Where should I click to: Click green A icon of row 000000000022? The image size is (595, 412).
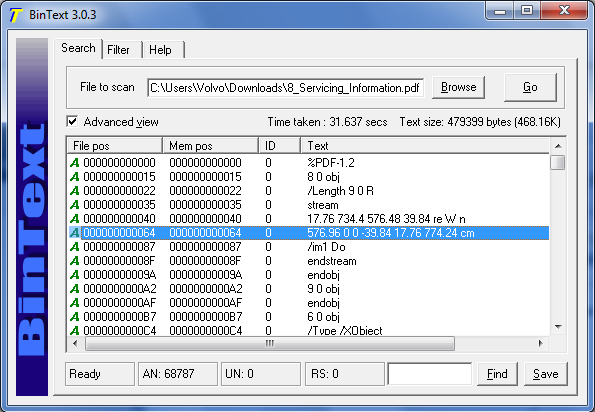point(75,191)
